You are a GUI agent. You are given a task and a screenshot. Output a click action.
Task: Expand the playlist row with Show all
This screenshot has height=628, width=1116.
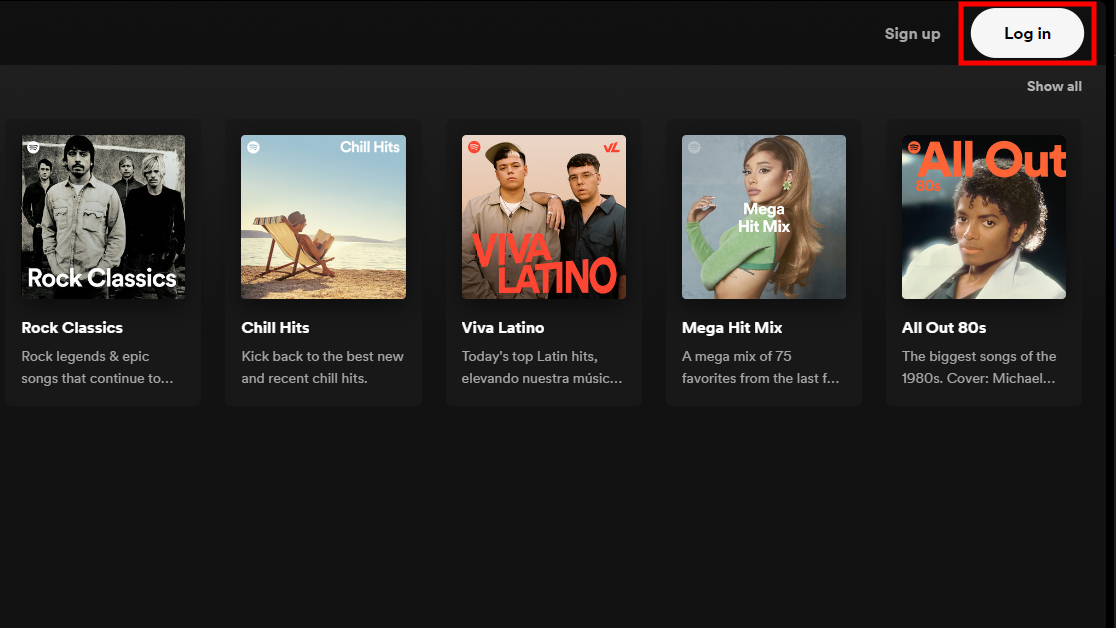coord(1054,86)
